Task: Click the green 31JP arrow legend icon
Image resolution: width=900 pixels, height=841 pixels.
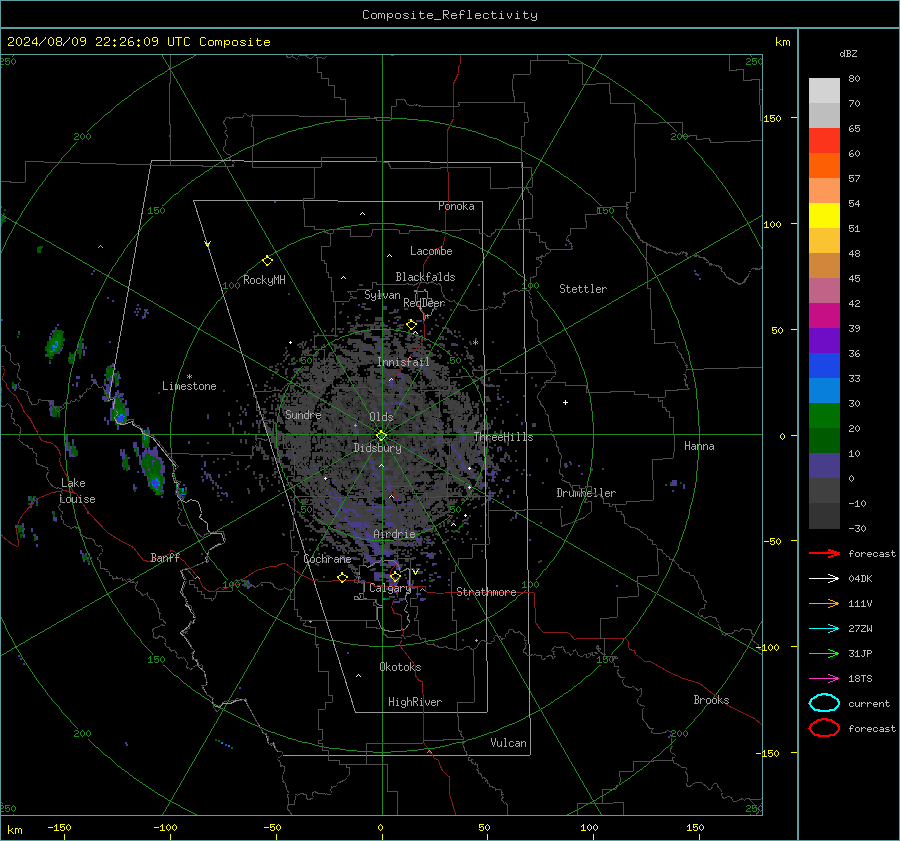Action: pos(824,653)
